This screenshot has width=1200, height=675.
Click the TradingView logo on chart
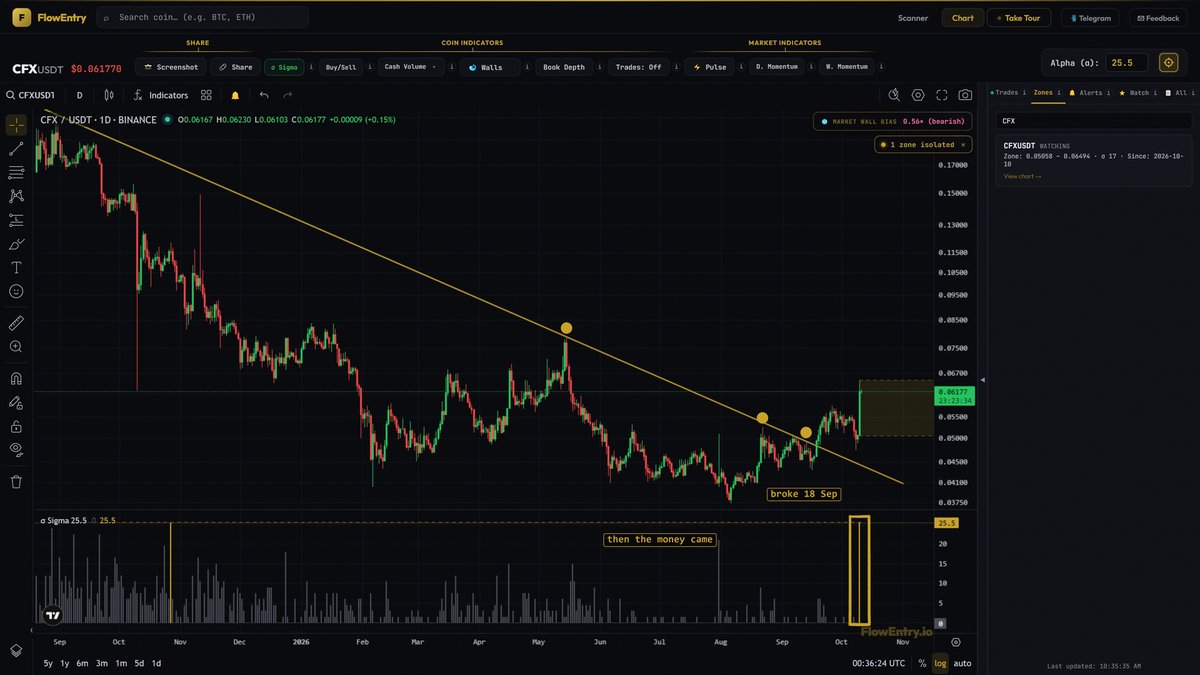[x=52, y=617]
